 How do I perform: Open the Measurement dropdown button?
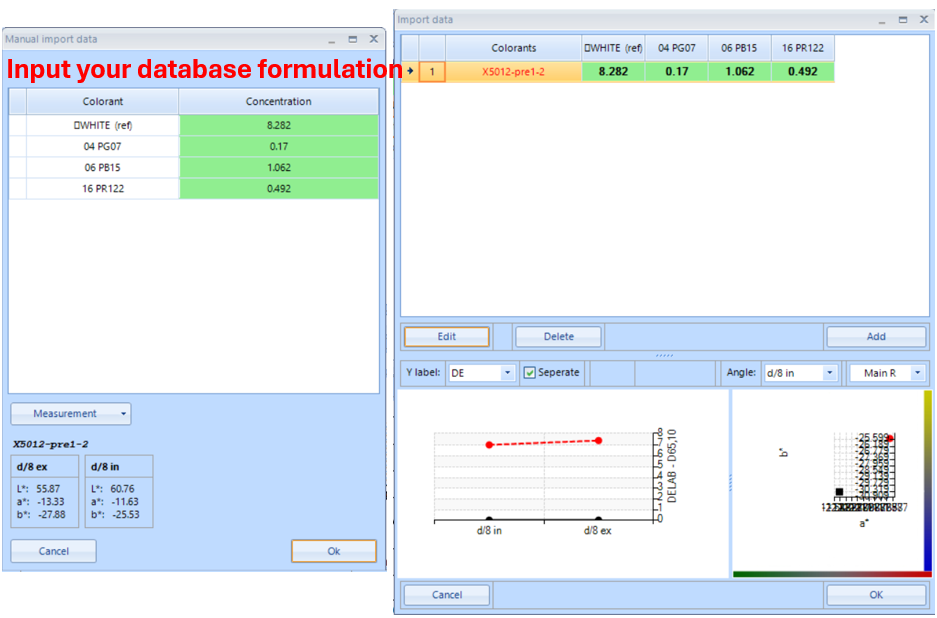pyautogui.click(x=71, y=414)
